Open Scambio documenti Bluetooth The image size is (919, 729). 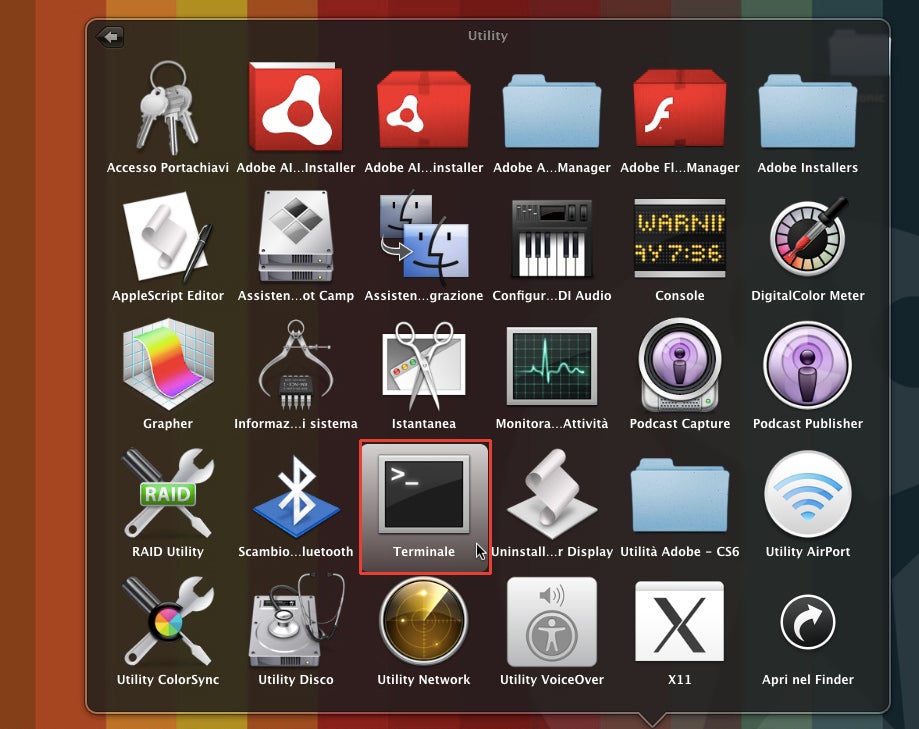point(296,495)
